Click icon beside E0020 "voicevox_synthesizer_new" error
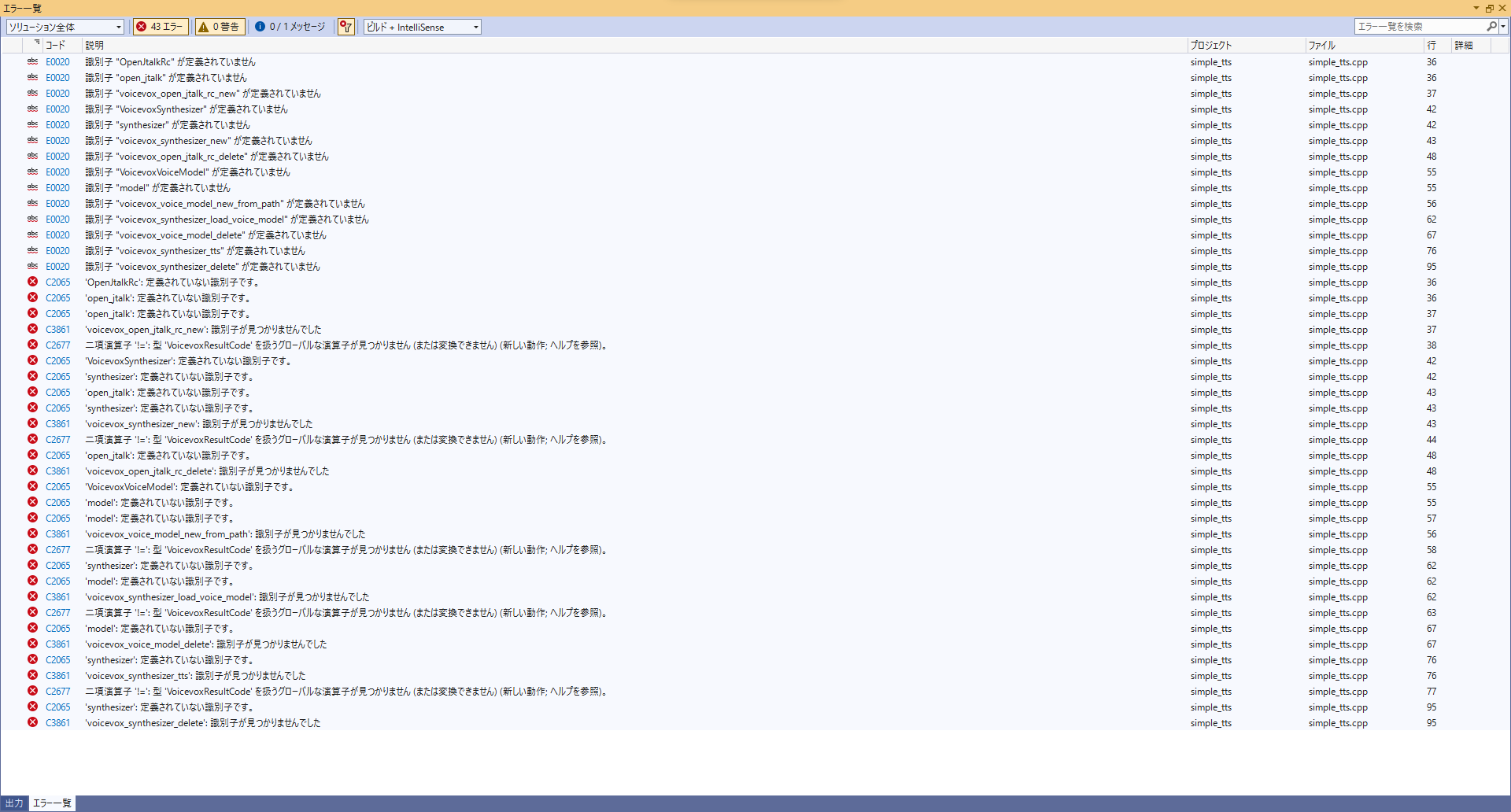The width and height of the screenshot is (1511, 812). pyautogui.click(x=32, y=140)
